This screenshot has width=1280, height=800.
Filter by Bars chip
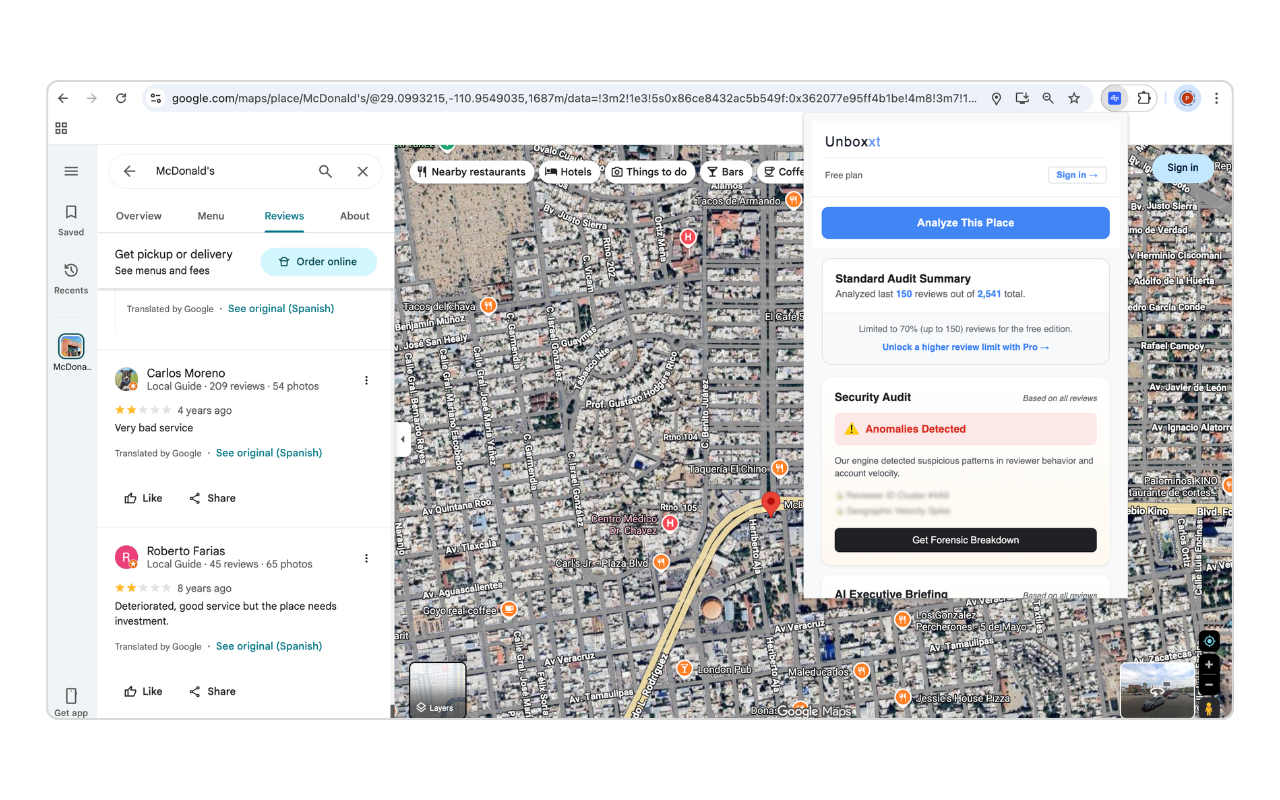pyautogui.click(x=726, y=172)
